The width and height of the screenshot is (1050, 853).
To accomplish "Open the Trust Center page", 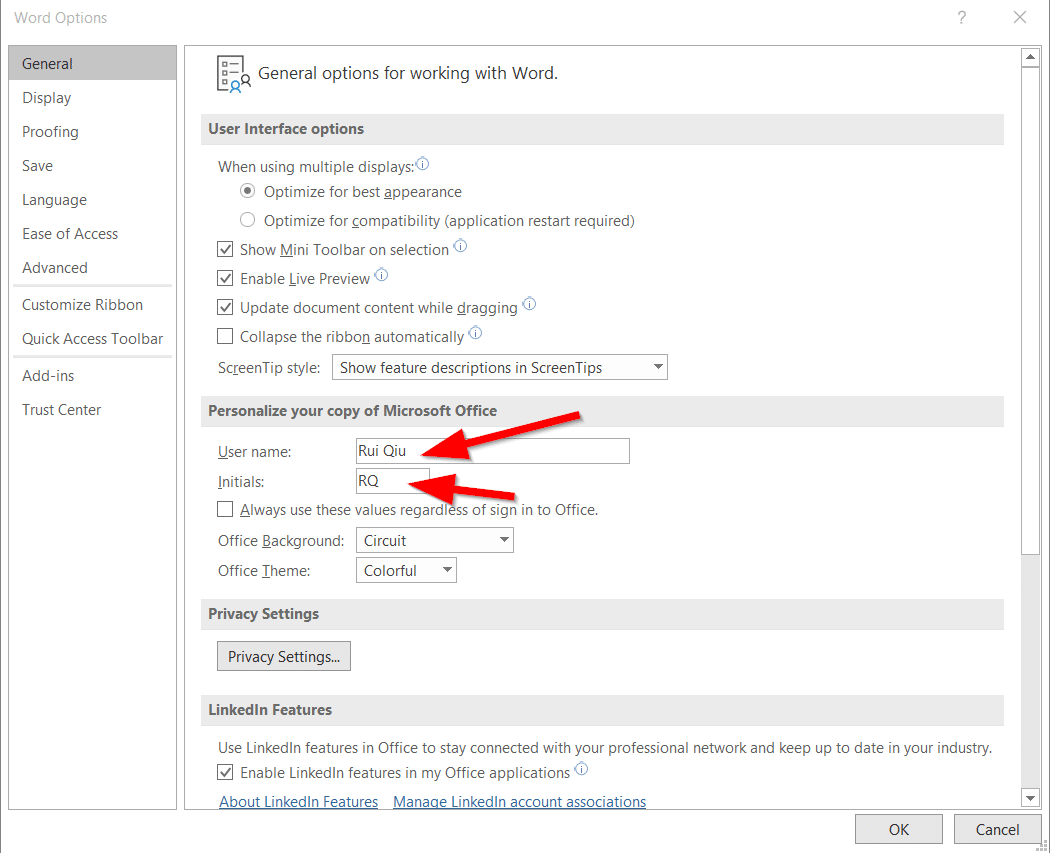I will [x=92, y=410].
